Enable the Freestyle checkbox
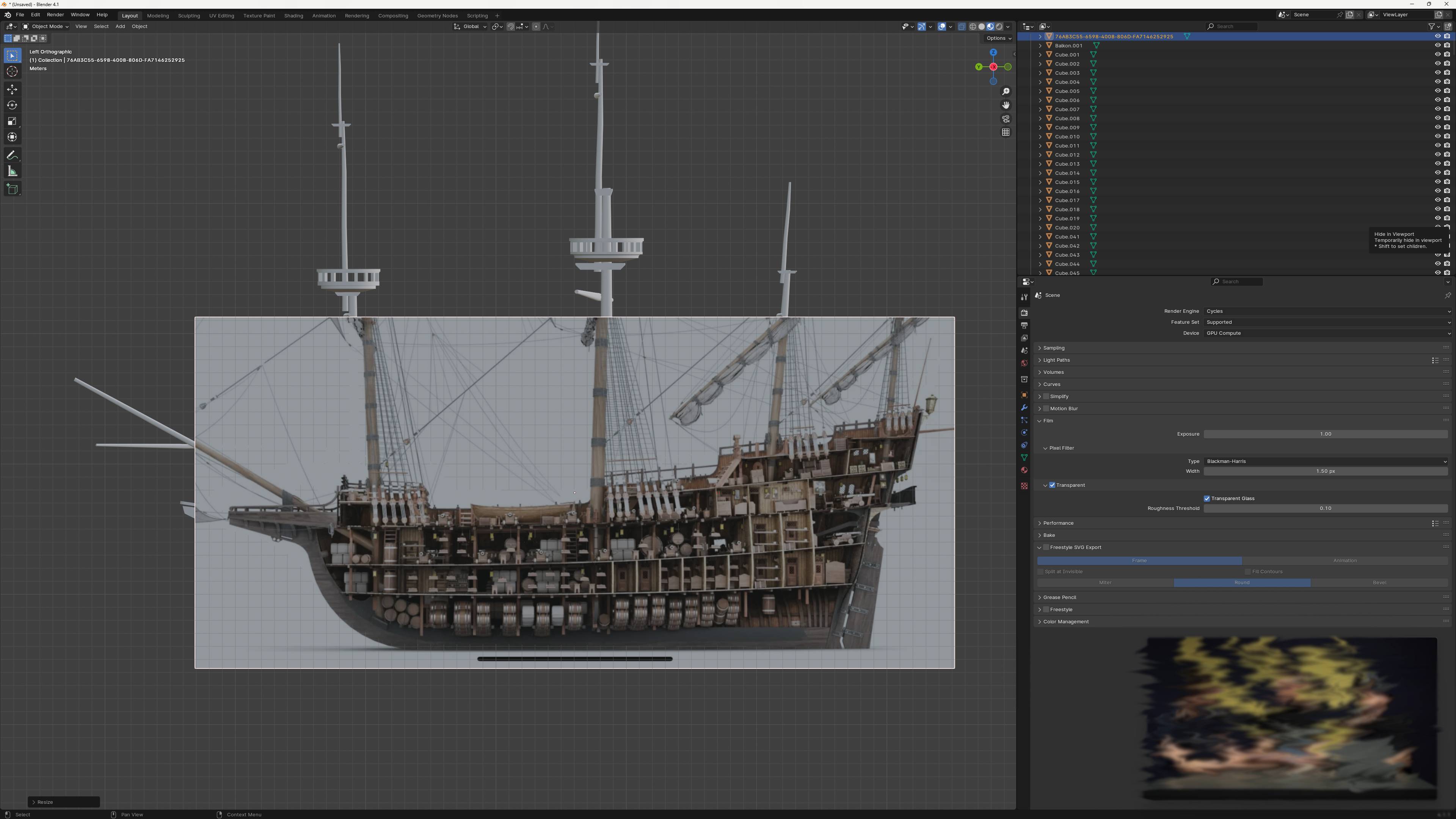This screenshot has width=1456, height=819. pos(1046,609)
